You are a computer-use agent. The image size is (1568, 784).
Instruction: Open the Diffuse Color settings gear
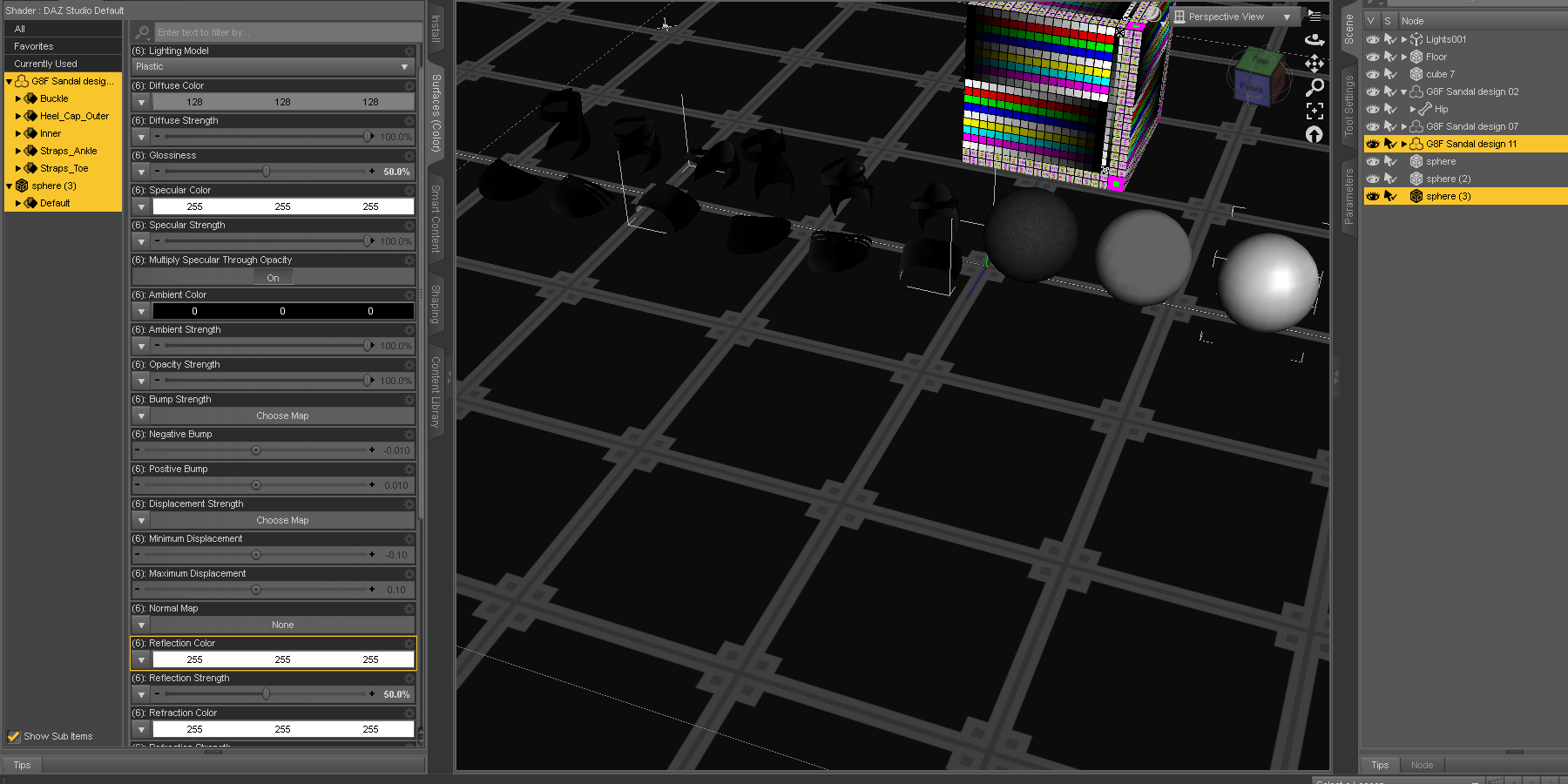[409, 85]
